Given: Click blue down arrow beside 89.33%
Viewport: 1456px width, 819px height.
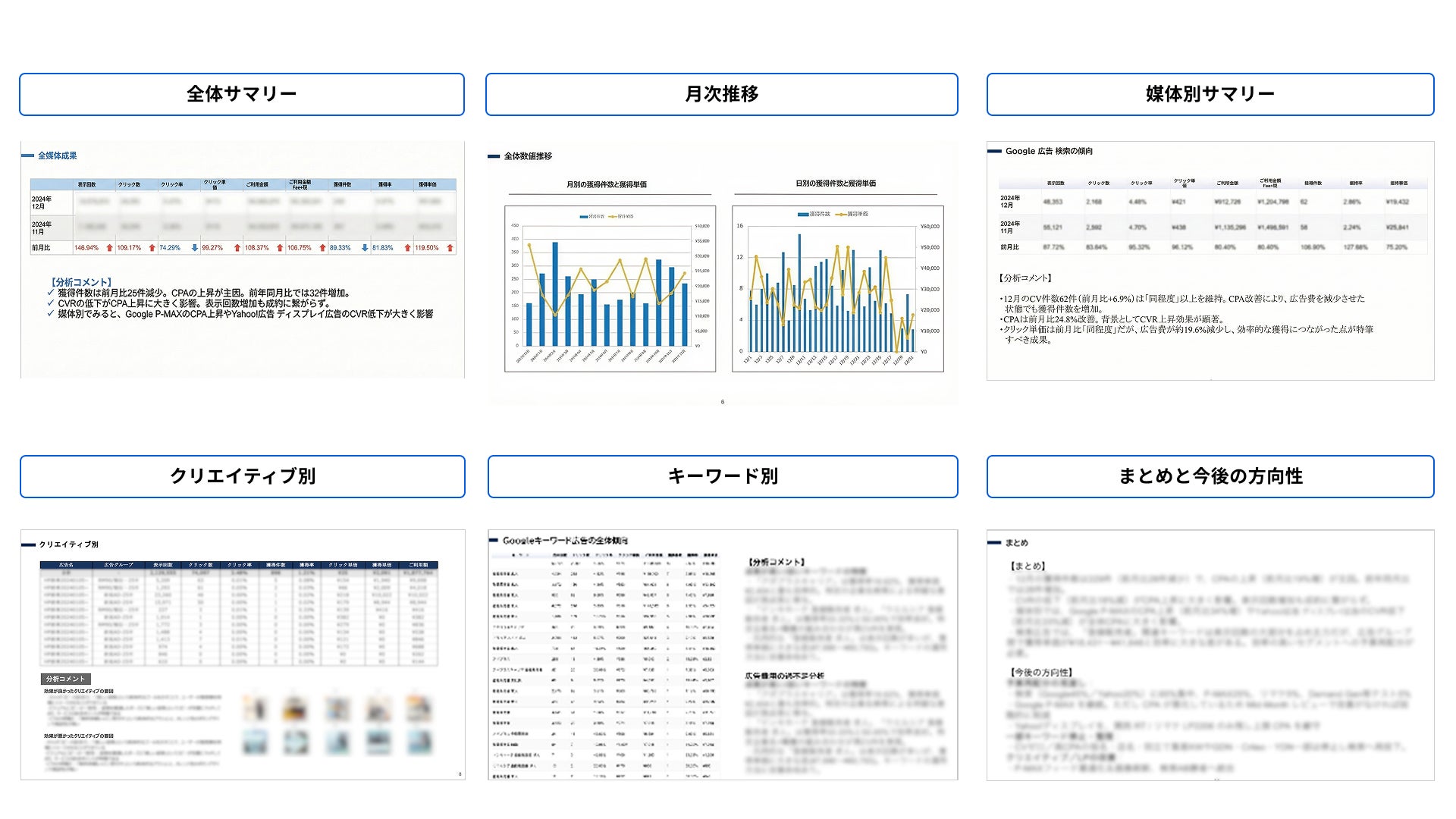Looking at the screenshot, I should (365, 248).
